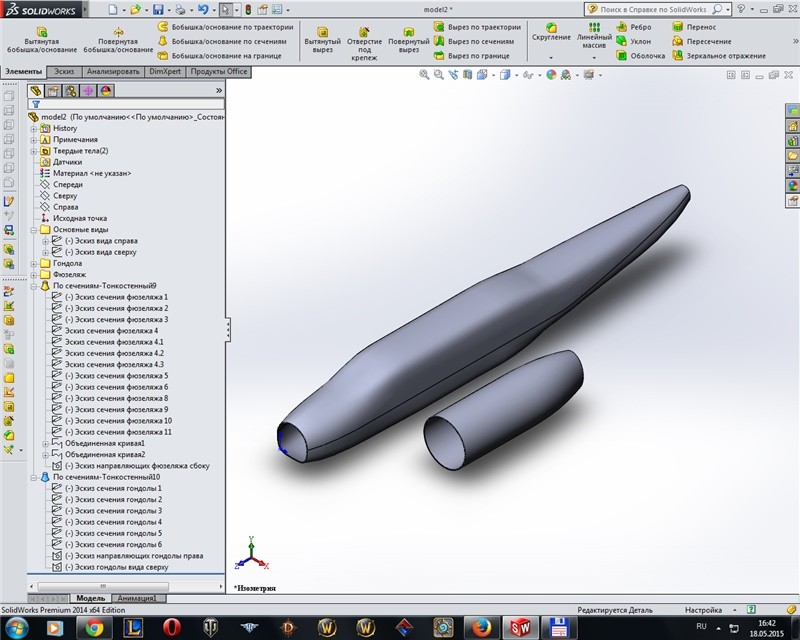Open the Отверстие под крепеж tool
The image size is (800, 640).
pyautogui.click(x=364, y=44)
